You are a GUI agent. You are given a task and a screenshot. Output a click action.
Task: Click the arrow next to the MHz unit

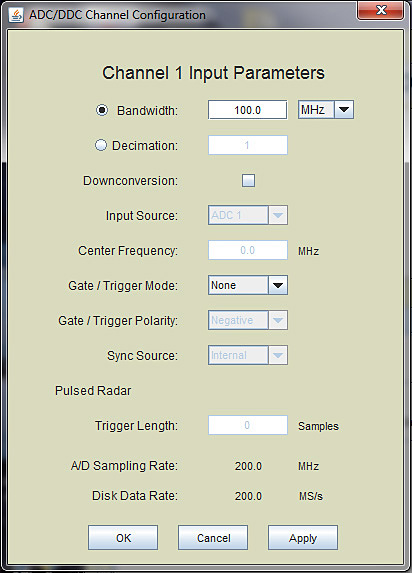coord(344,110)
